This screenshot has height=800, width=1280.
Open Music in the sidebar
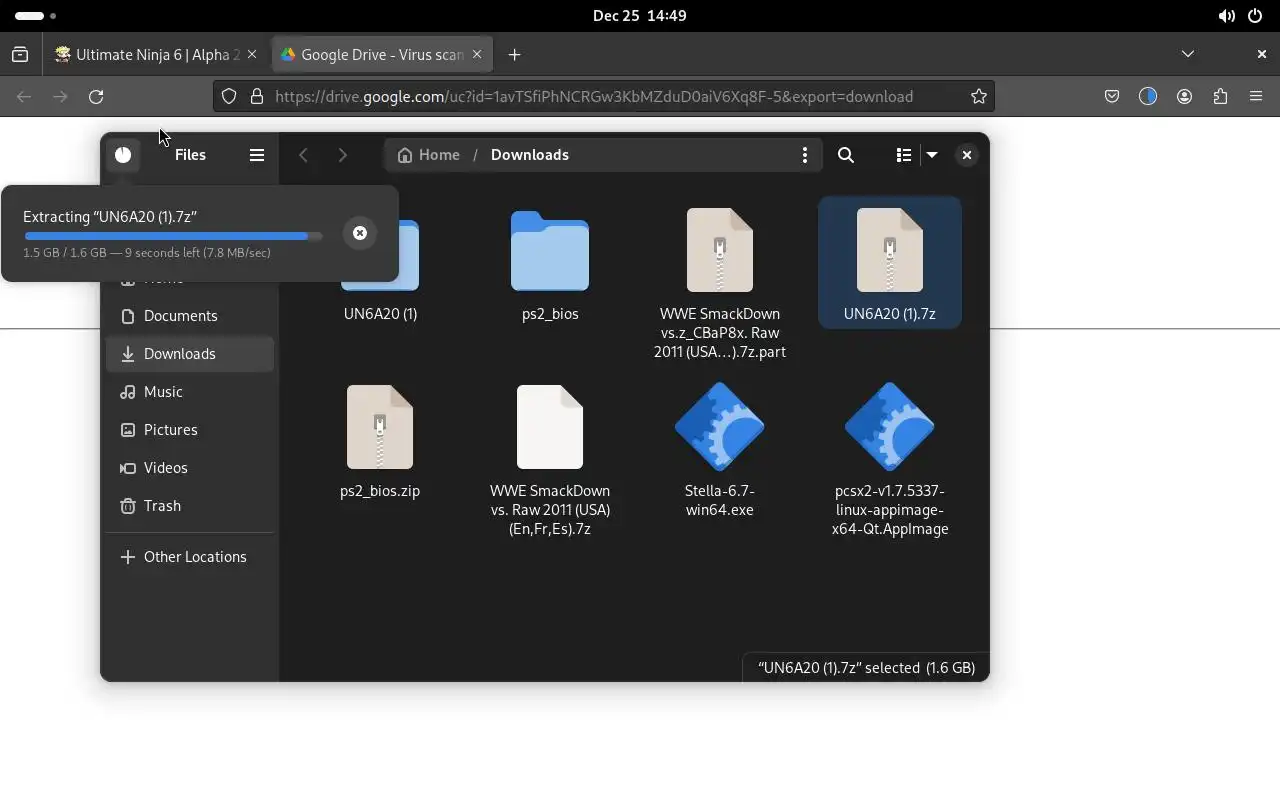tap(190, 392)
